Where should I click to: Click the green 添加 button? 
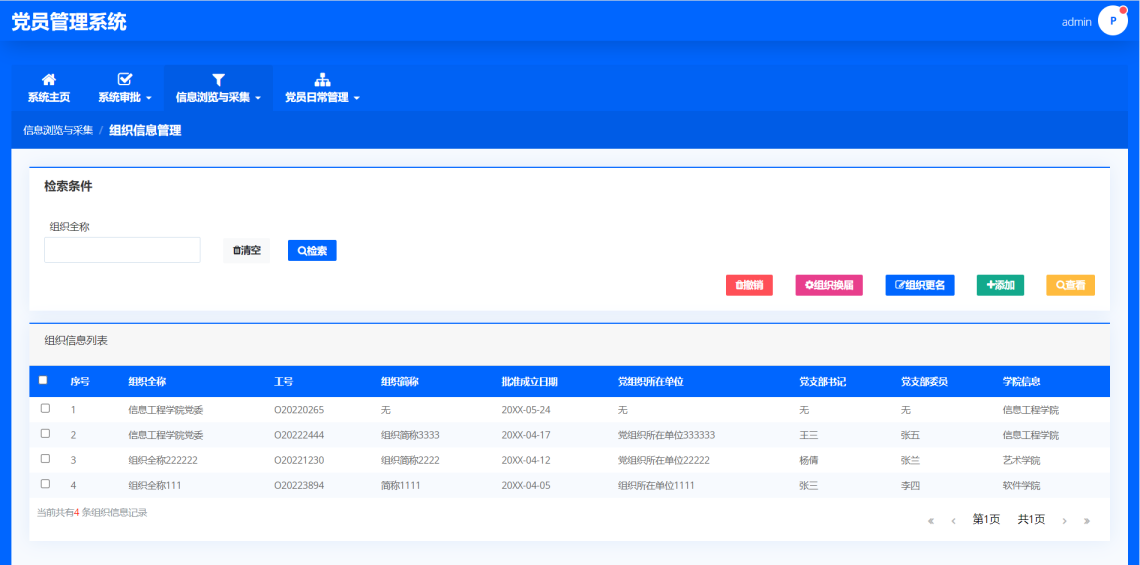tap(1000, 285)
